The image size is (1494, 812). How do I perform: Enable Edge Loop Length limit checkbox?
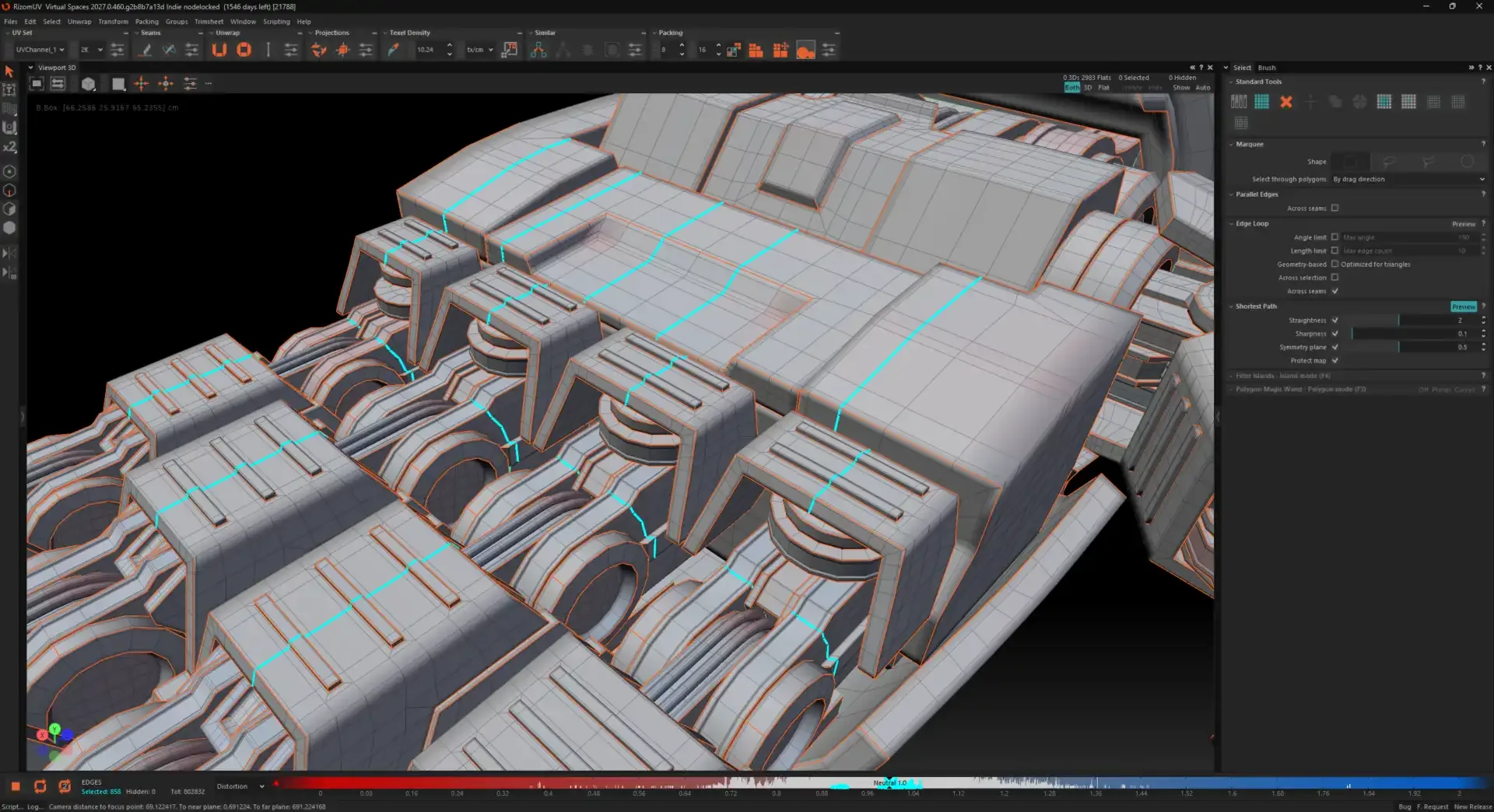point(1335,250)
